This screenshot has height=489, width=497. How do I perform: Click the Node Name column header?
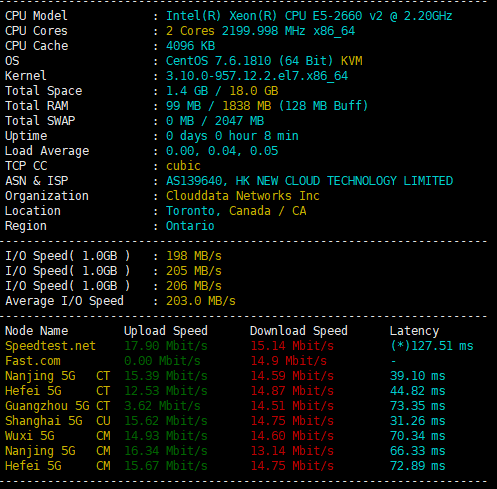37,331
